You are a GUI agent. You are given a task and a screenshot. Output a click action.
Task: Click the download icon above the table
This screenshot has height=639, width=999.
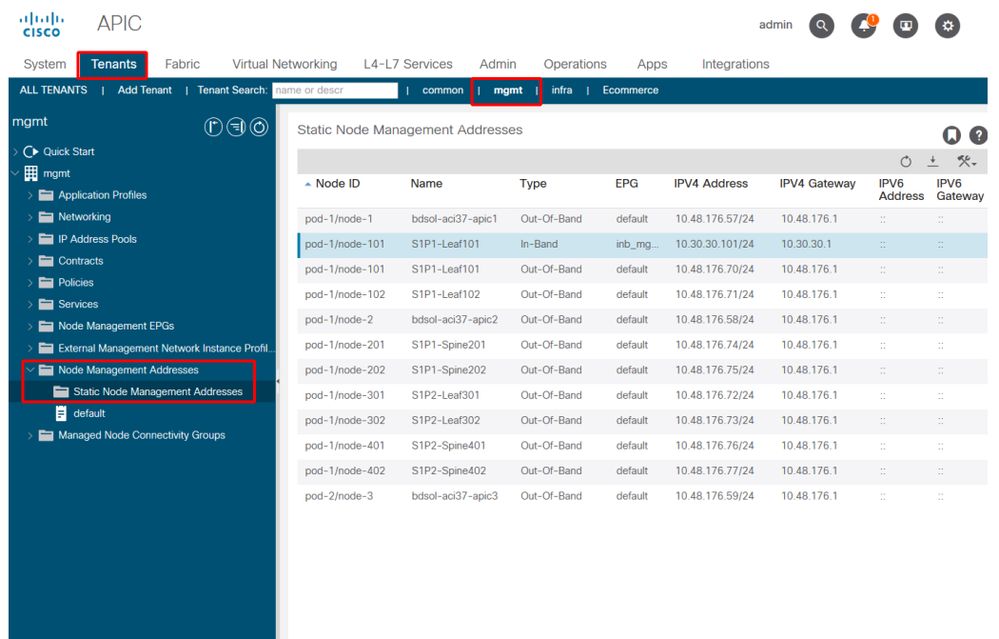pos(933,161)
